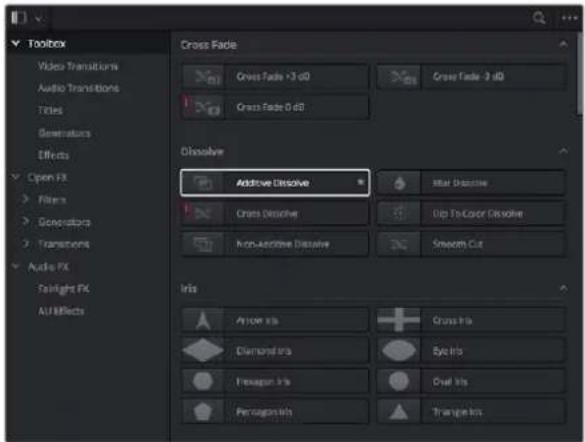The height and width of the screenshot is (442, 585).
Task: Click the Pentagon Iris icon
Action: [203, 412]
